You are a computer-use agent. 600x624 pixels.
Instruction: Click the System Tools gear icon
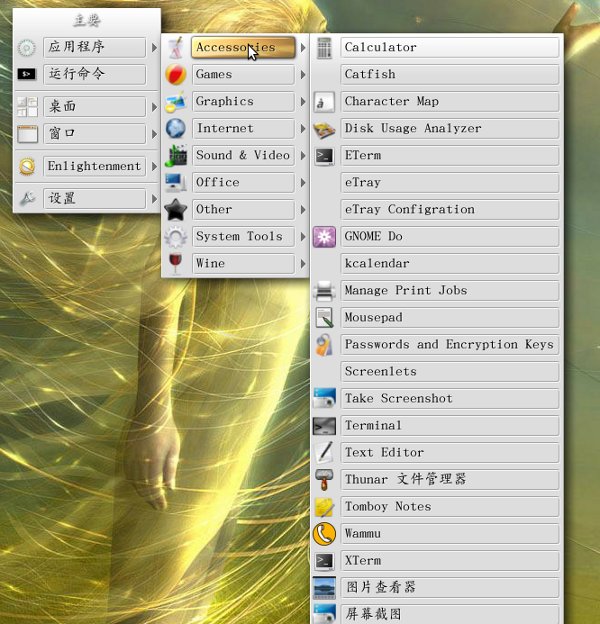click(x=175, y=237)
